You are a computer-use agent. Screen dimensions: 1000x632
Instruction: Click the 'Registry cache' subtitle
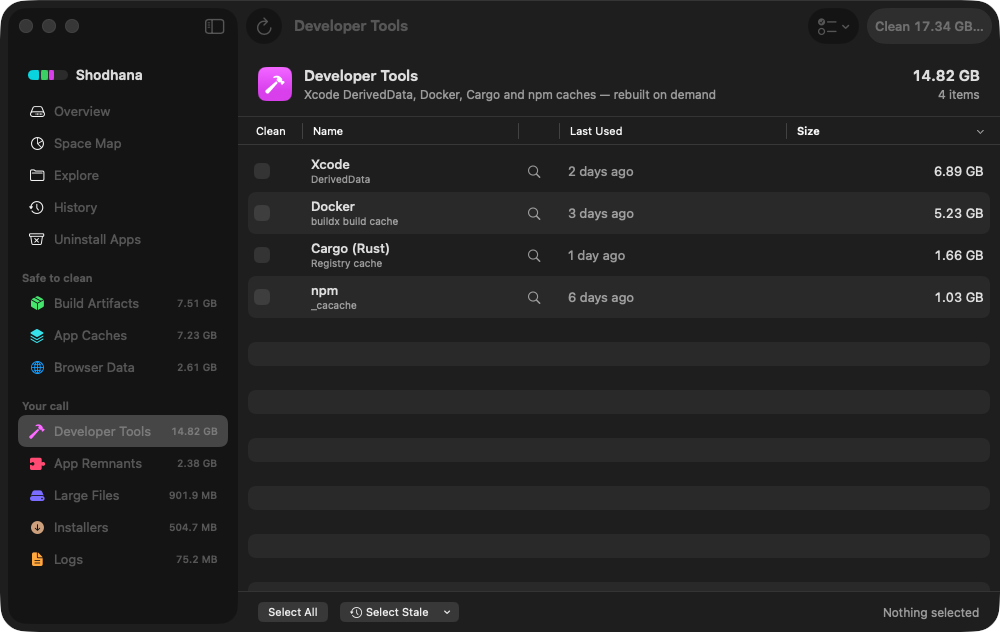(346, 263)
